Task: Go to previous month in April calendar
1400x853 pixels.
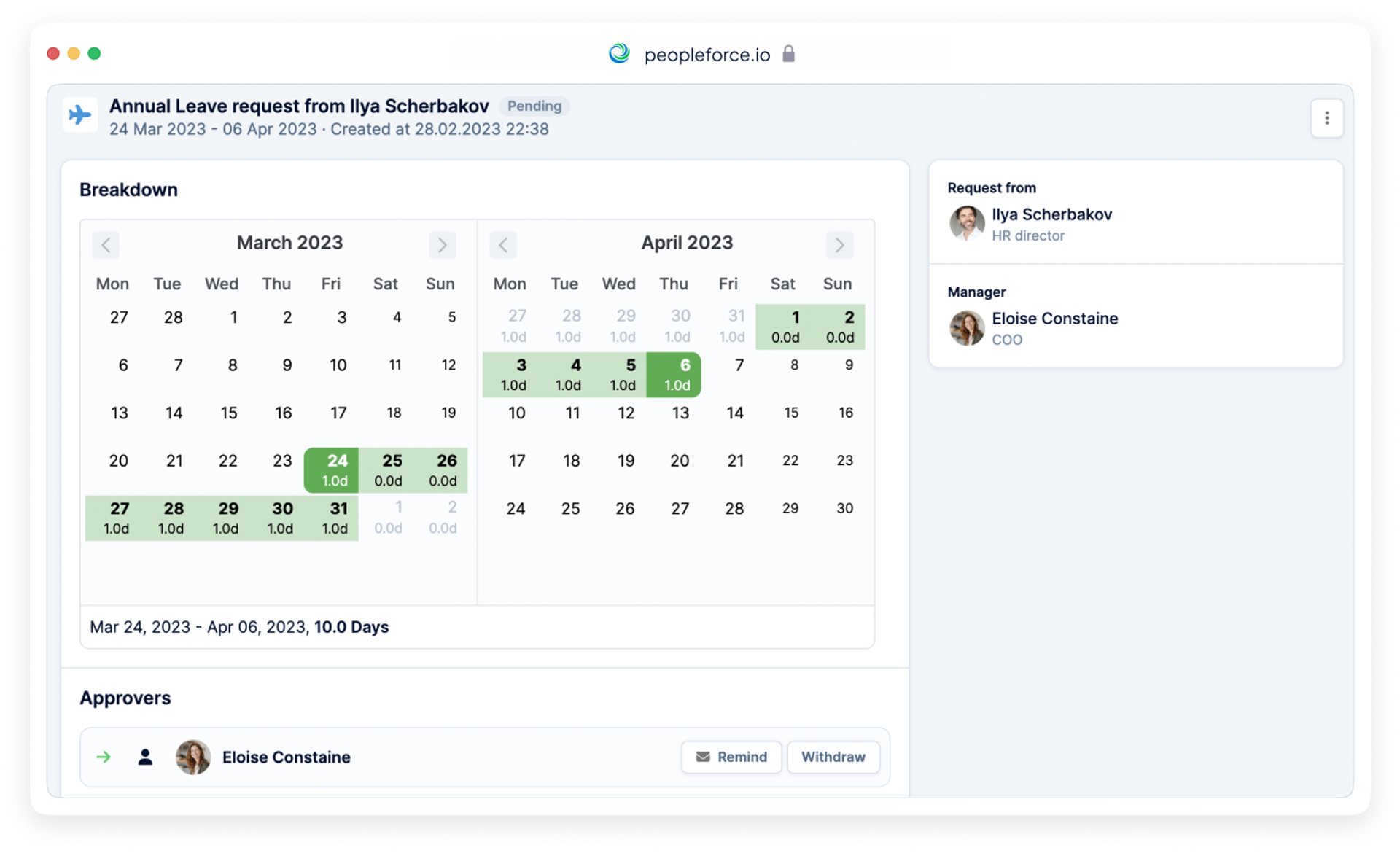Action: point(503,245)
